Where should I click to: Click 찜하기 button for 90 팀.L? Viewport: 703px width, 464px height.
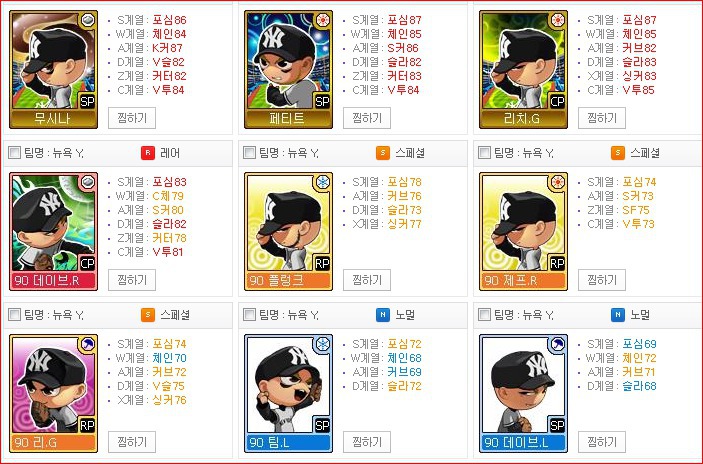367,442
